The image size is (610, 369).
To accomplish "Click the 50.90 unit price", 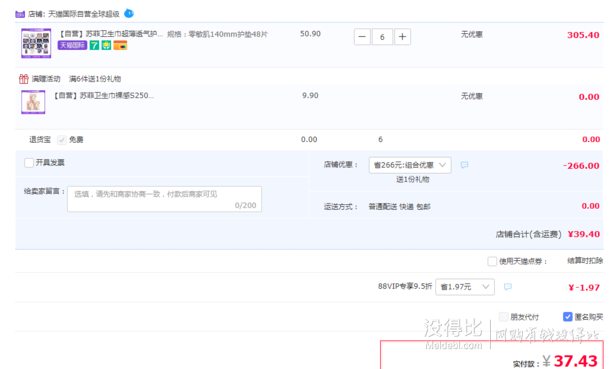I will (310, 34).
